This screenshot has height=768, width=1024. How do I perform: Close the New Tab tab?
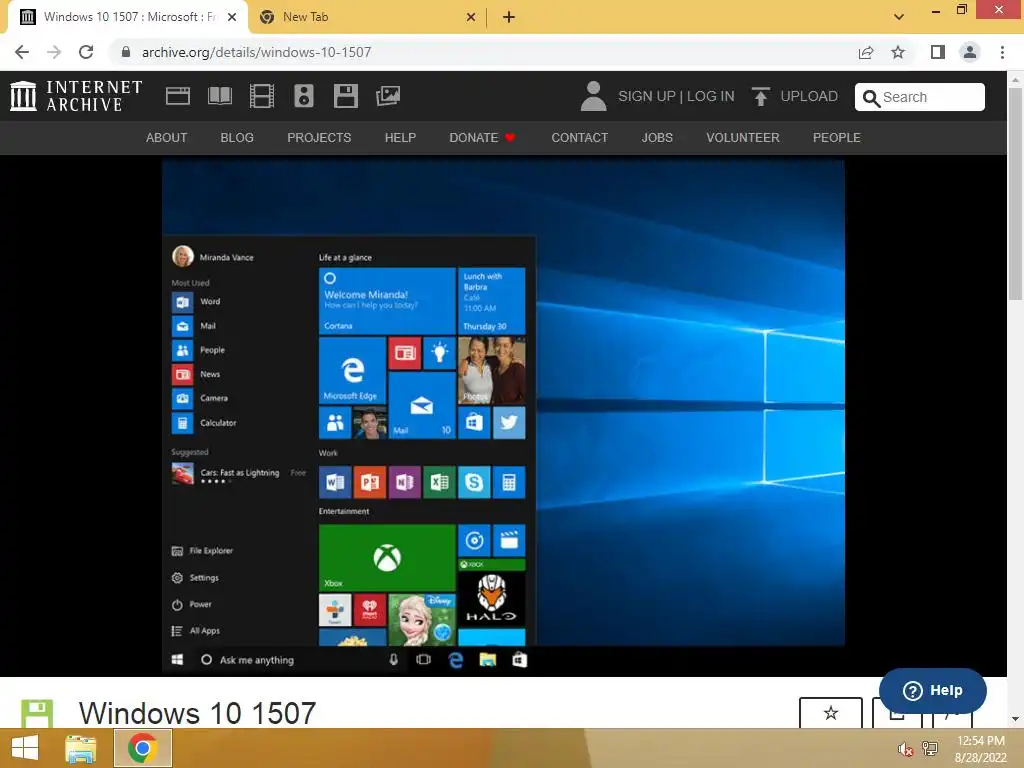(471, 17)
